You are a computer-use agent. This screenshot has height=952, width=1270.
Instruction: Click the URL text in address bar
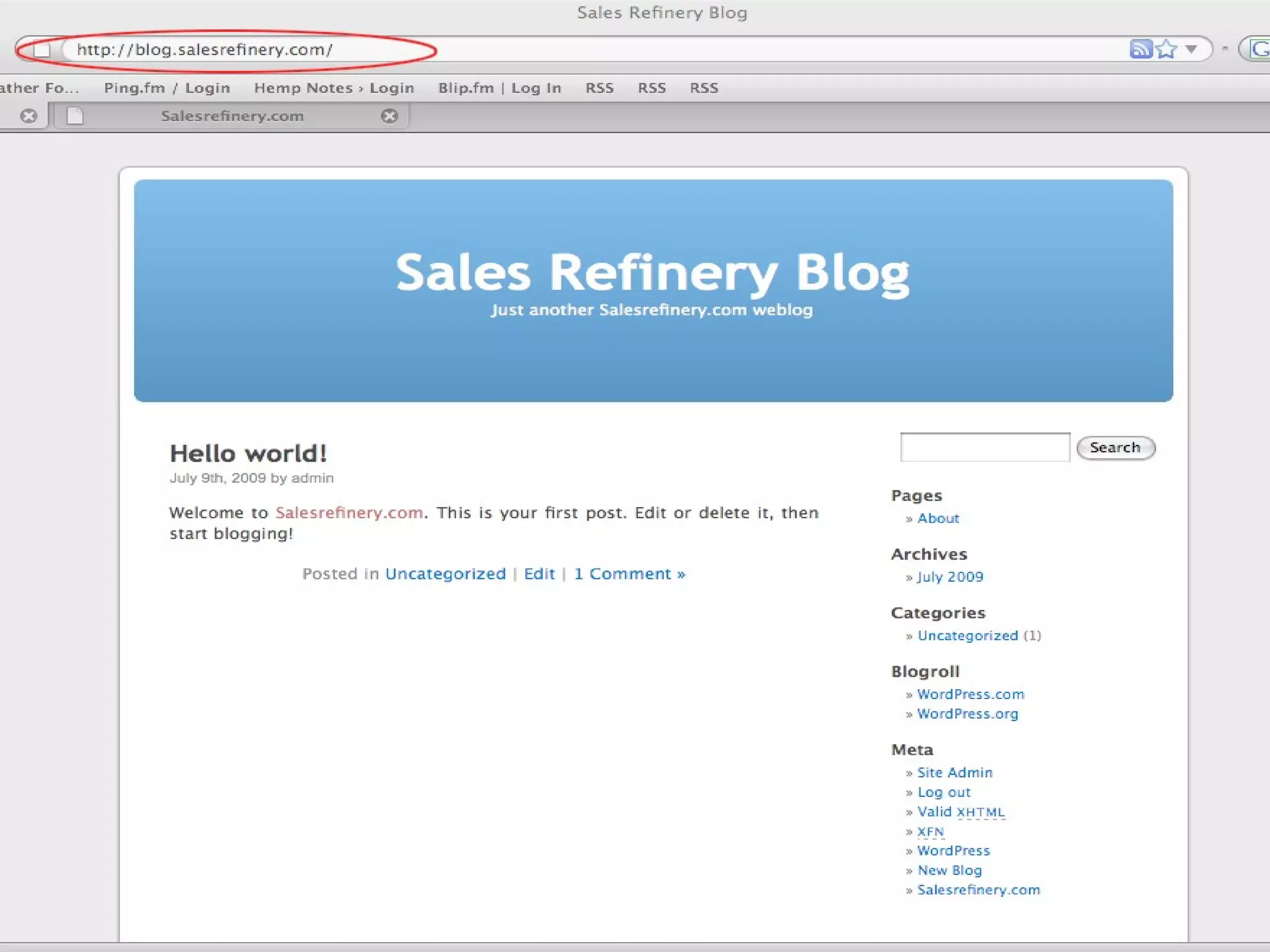[205, 50]
